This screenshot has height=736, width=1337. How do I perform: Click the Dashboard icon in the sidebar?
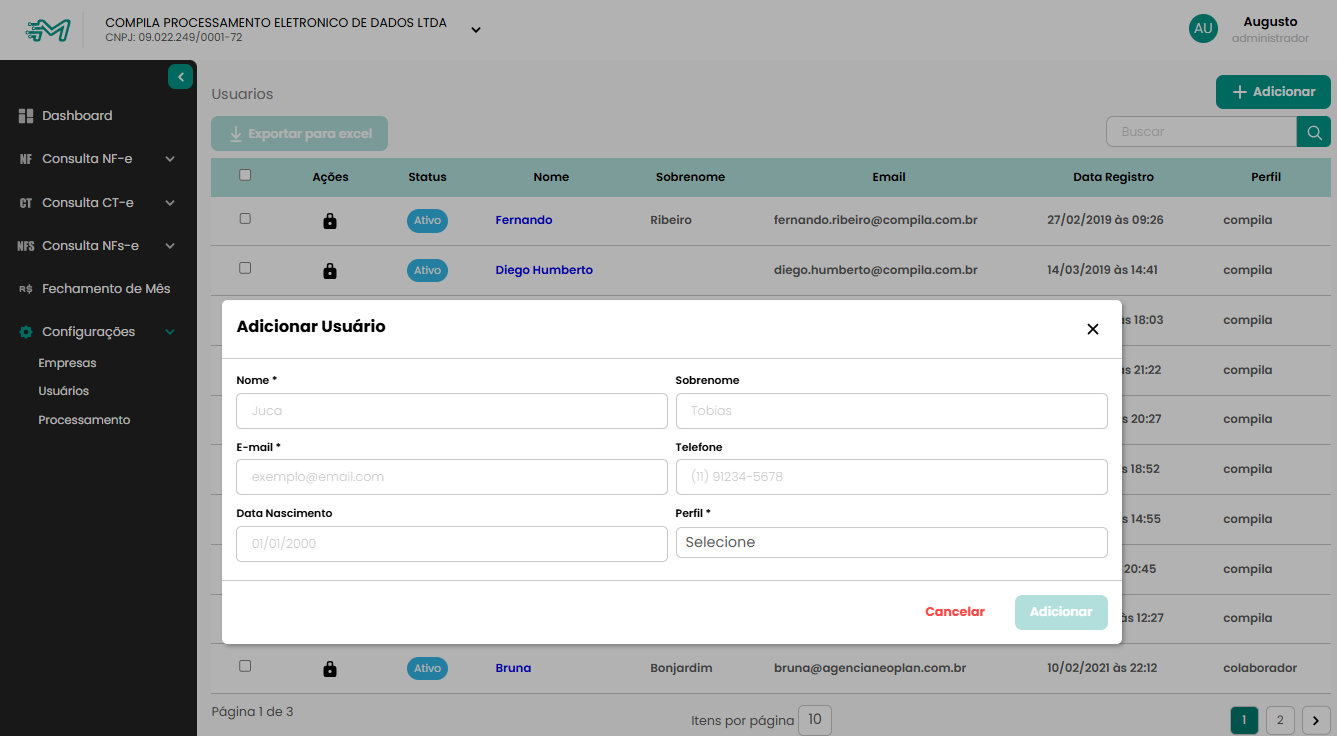[x=26, y=116]
